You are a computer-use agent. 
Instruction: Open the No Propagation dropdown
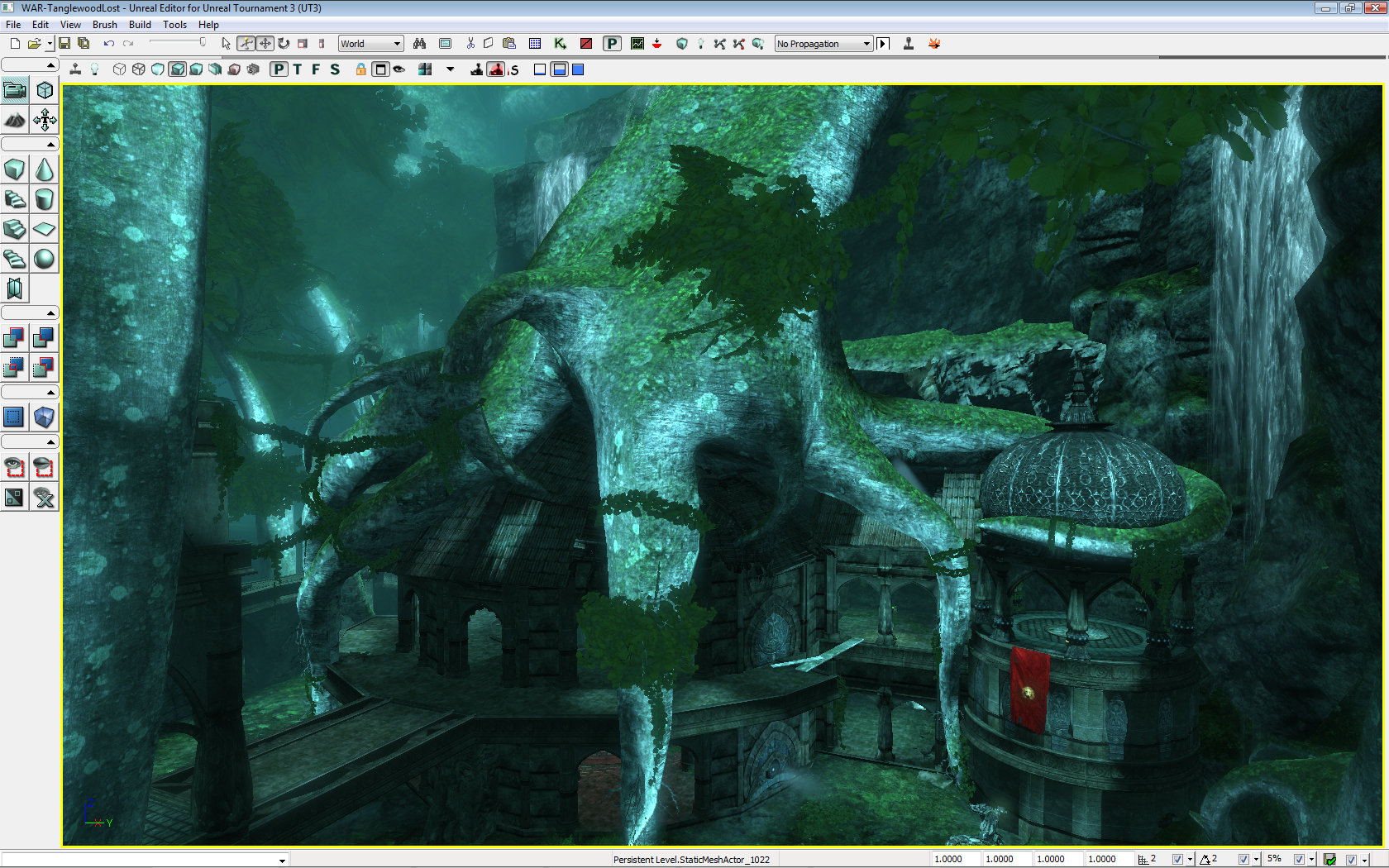point(823,44)
